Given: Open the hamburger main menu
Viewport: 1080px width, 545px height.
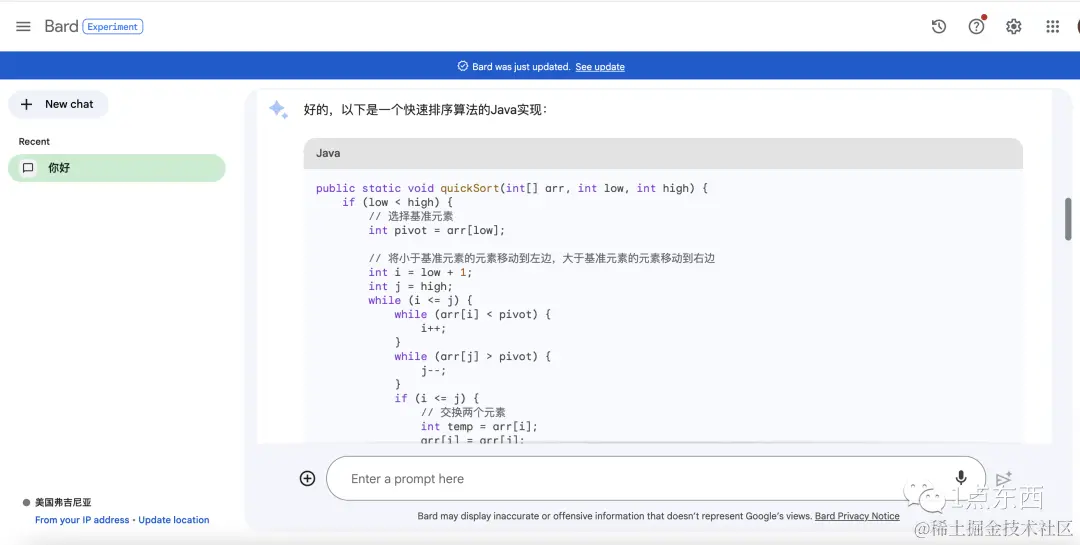Looking at the screenshot, I should [x=23, y=26].
